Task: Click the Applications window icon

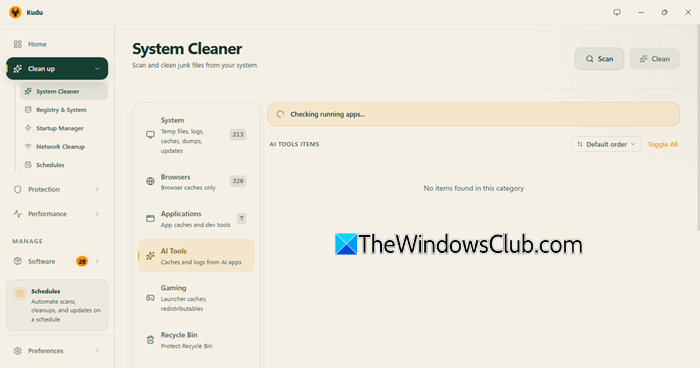Action: pyautogui.click(x=150, y=219)
